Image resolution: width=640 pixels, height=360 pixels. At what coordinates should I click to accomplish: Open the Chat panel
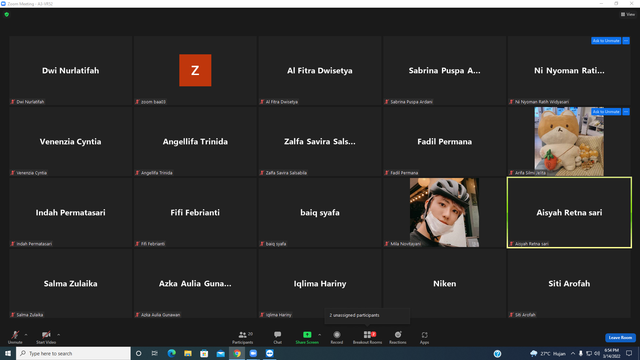pyautogui.click(x=278, y=337)
